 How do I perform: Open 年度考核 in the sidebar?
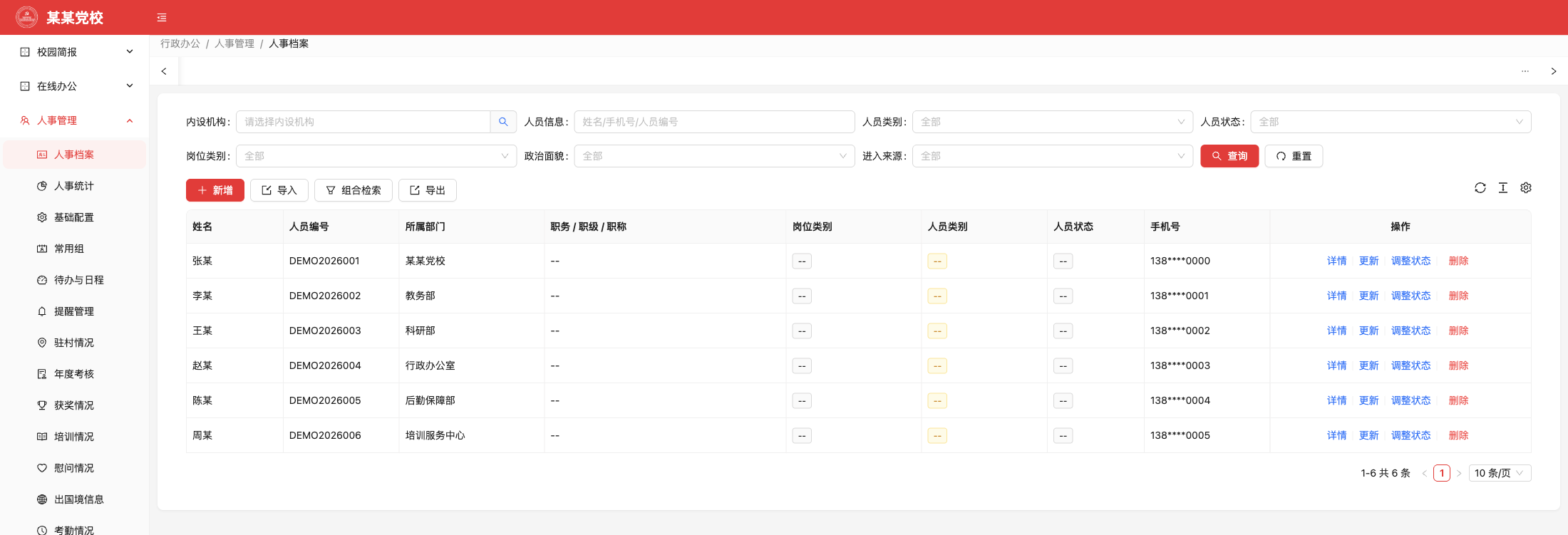tap(74, 374)
